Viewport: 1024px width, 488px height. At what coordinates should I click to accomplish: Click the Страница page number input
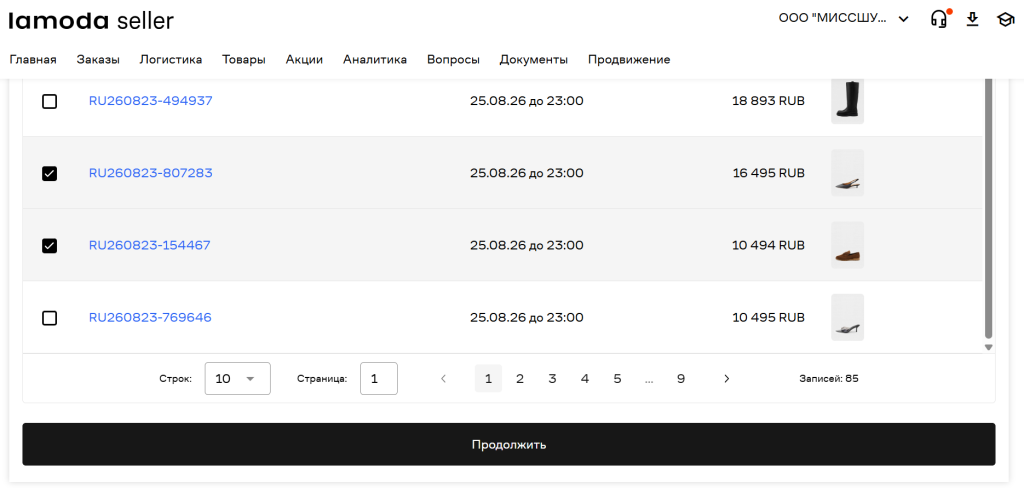(379, 379)
